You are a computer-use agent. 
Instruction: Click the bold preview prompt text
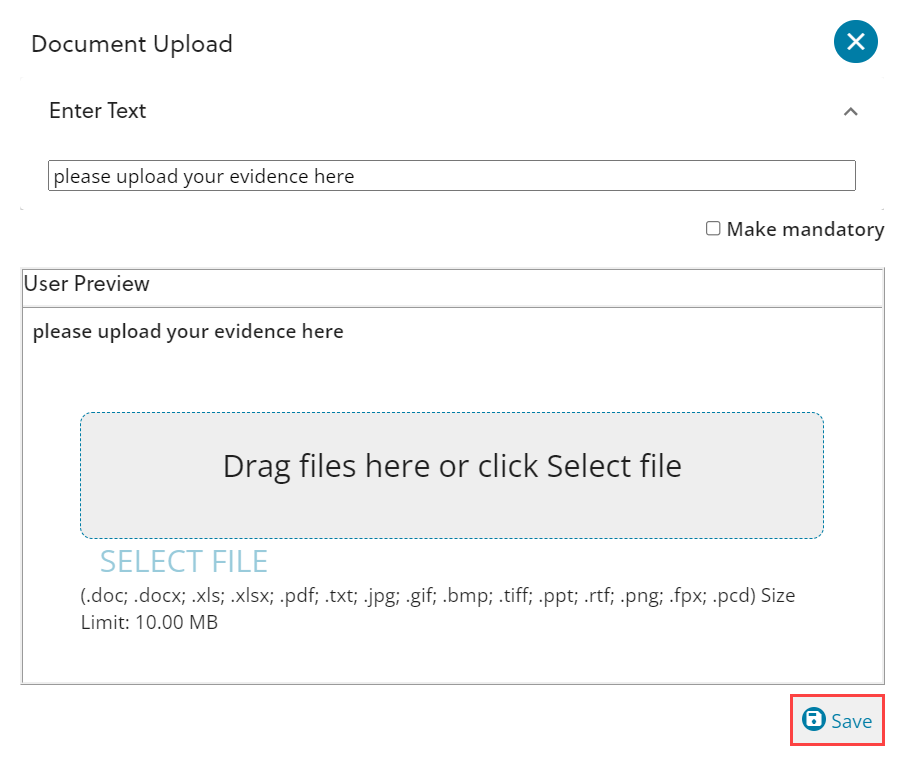[x=188, y=331]
